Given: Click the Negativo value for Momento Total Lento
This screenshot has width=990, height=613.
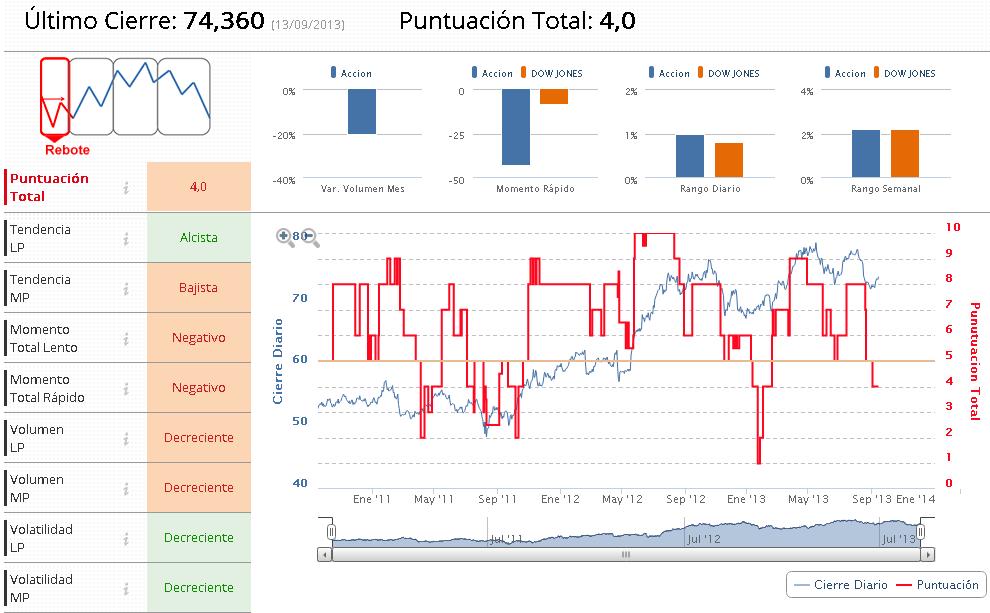Looking at the screenshot, I should pos(199,337).
